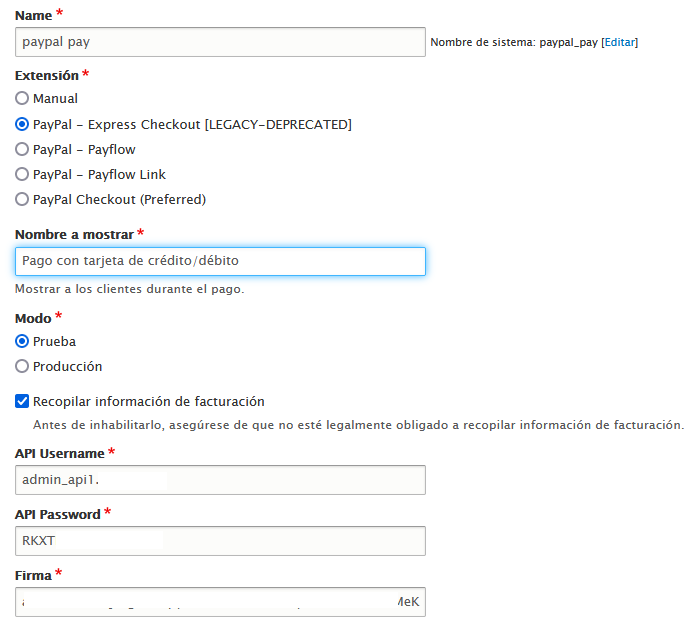Focus the Nombre a mostrar input box
This screenshot has width=693, height=623.
[220, 262]
